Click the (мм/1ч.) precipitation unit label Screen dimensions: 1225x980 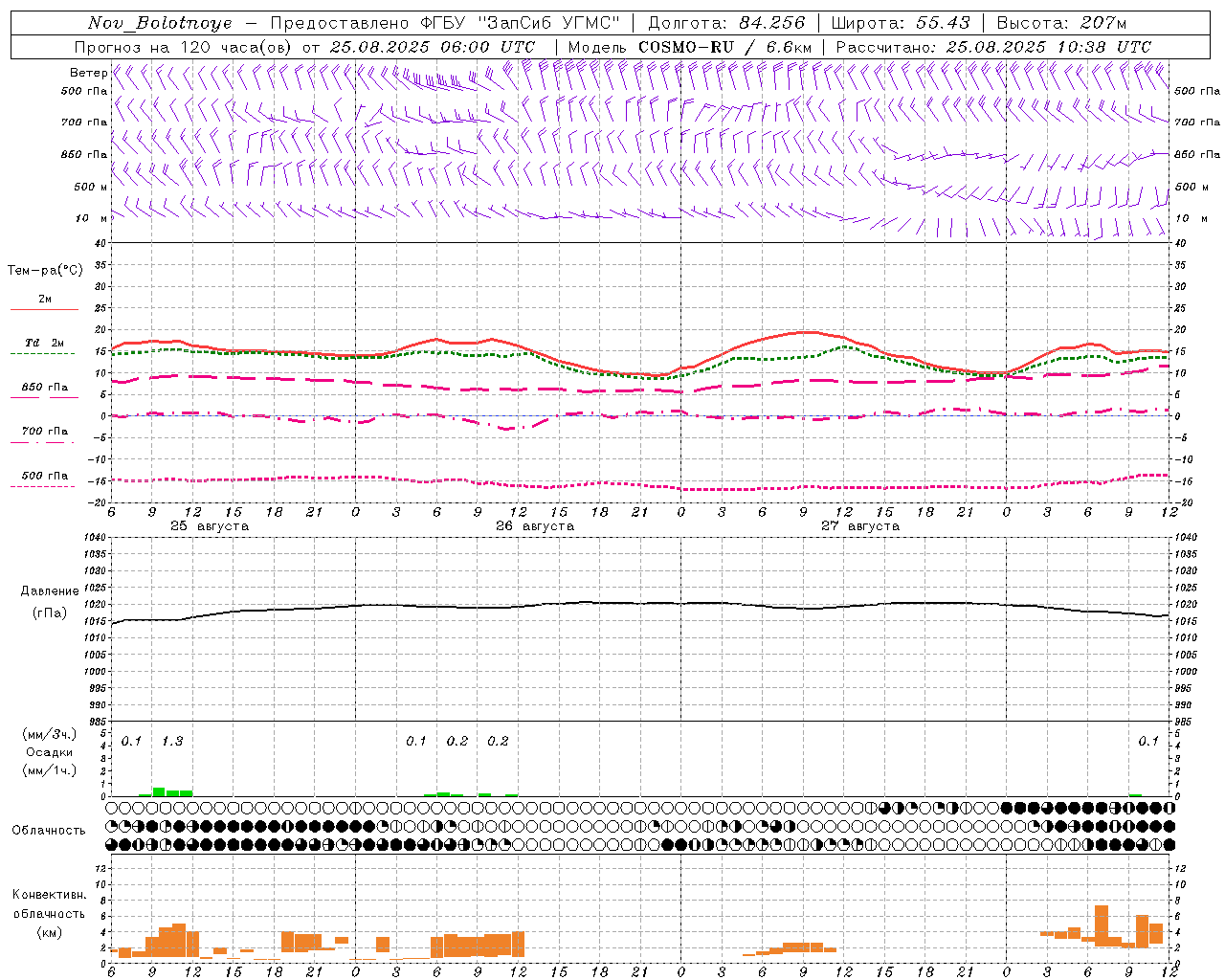point(50,770)
